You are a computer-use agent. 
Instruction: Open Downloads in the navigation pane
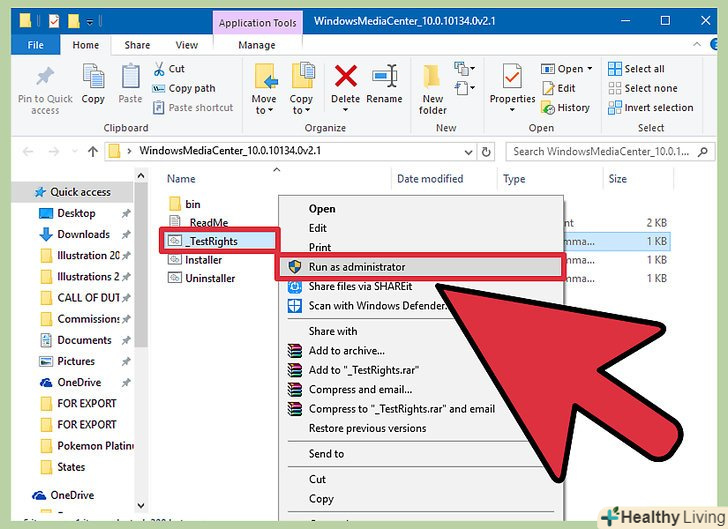[x=84, y=234]
